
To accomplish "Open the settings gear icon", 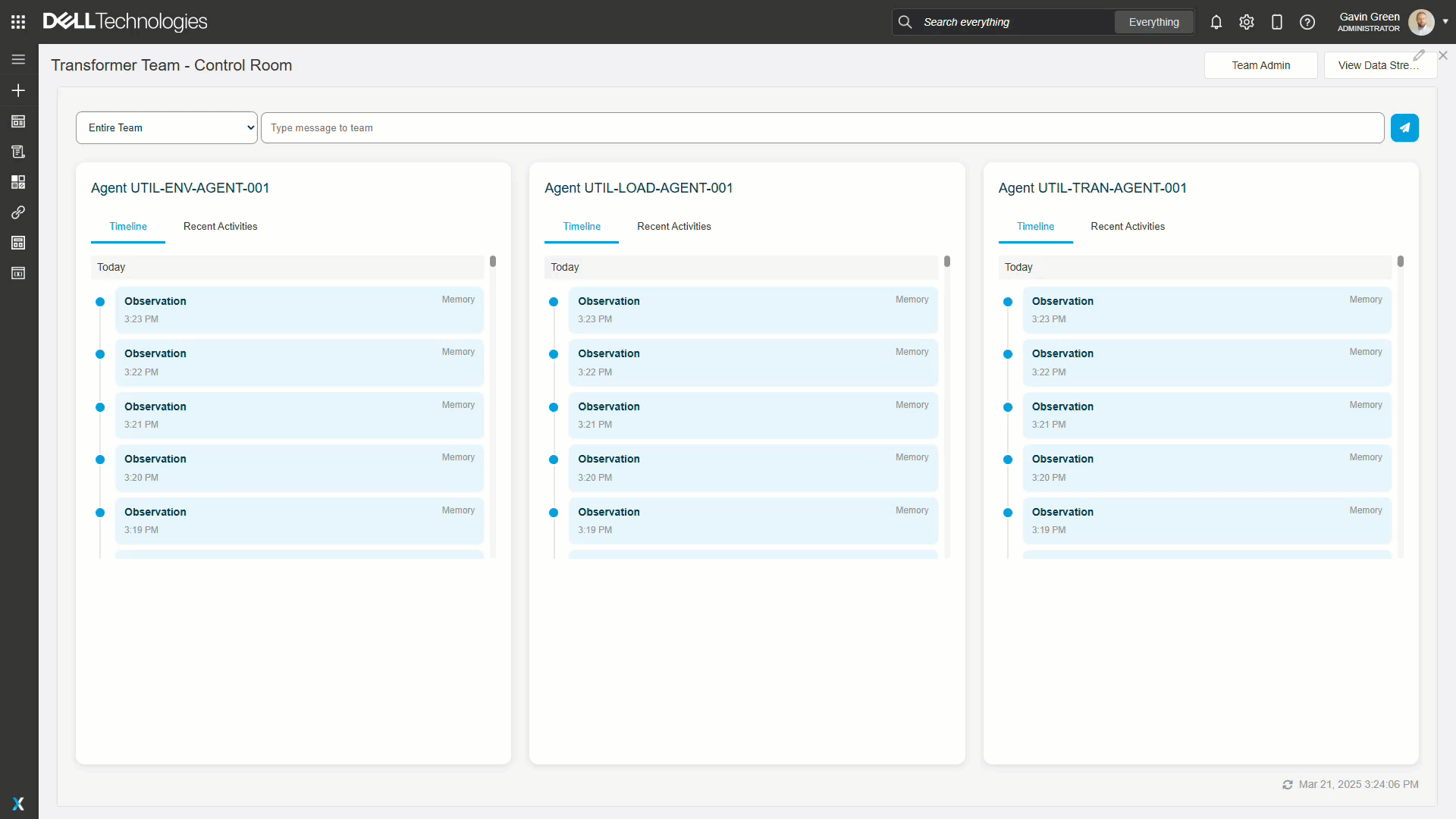I will (x=1247, y=22).
